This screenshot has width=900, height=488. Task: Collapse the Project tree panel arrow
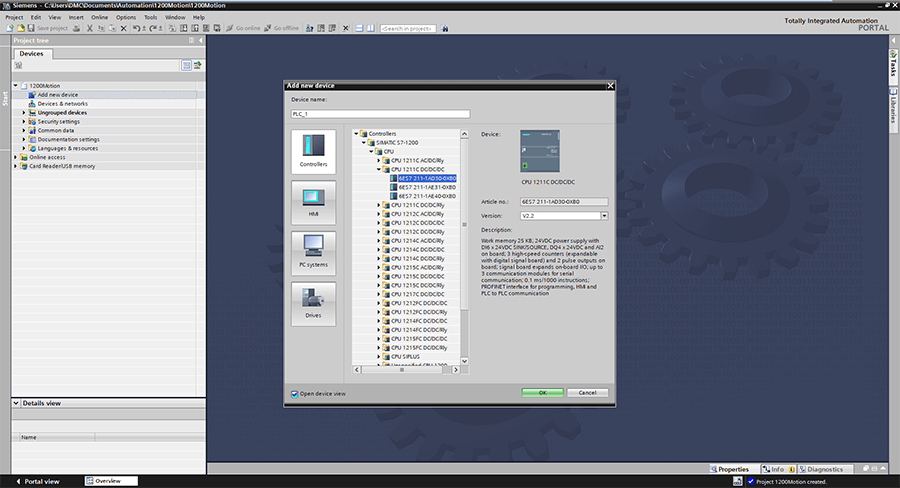200,41
